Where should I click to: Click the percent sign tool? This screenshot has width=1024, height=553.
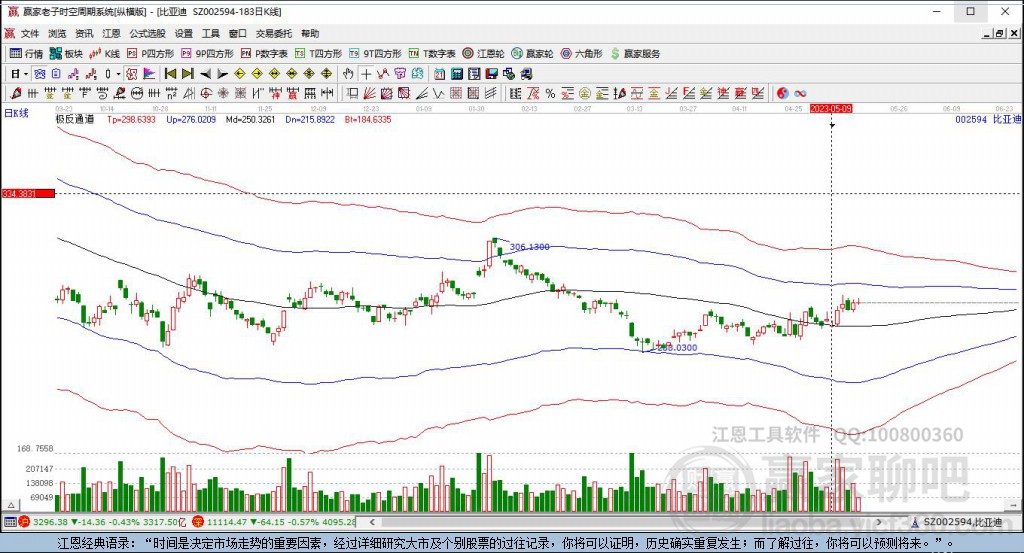(550, 93)
